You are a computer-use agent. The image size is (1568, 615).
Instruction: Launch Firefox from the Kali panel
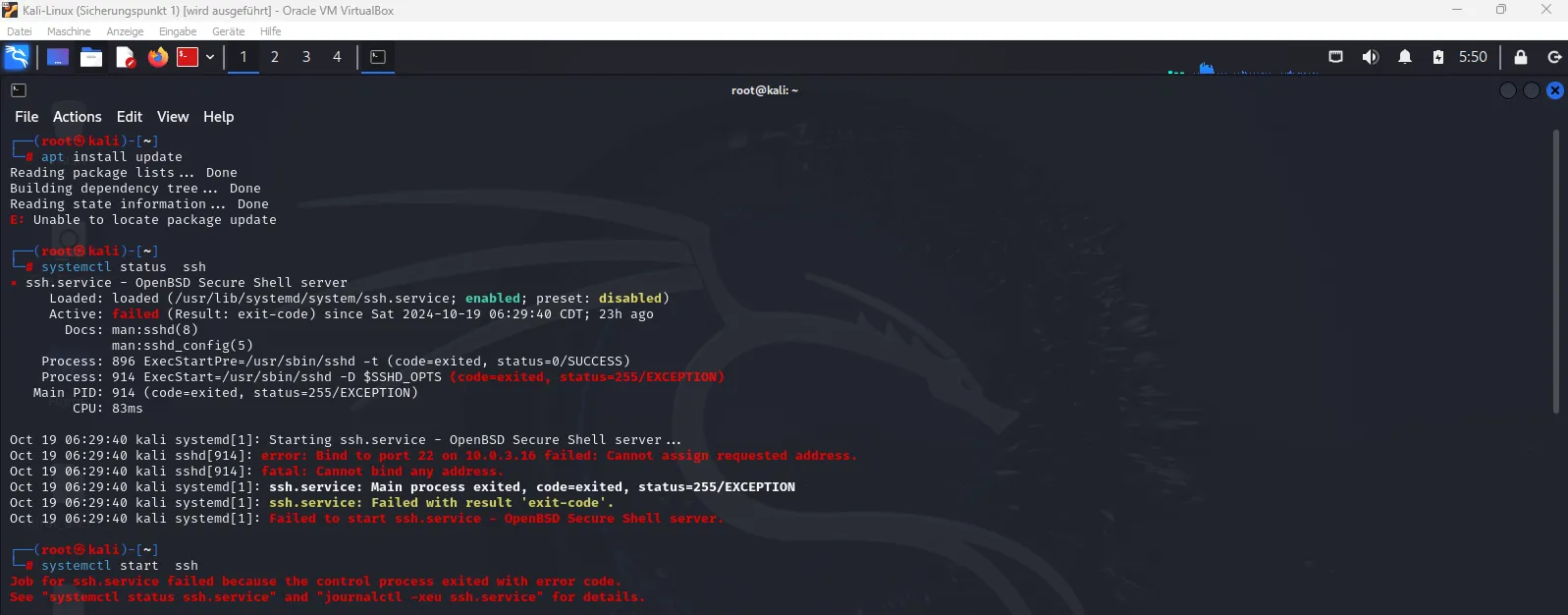tap(157, 57)
